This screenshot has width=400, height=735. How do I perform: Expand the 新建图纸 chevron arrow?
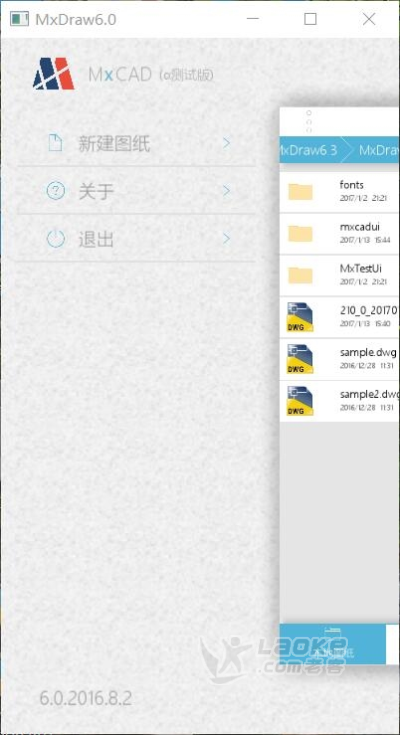pyautogui.click(x=226, y=142)
